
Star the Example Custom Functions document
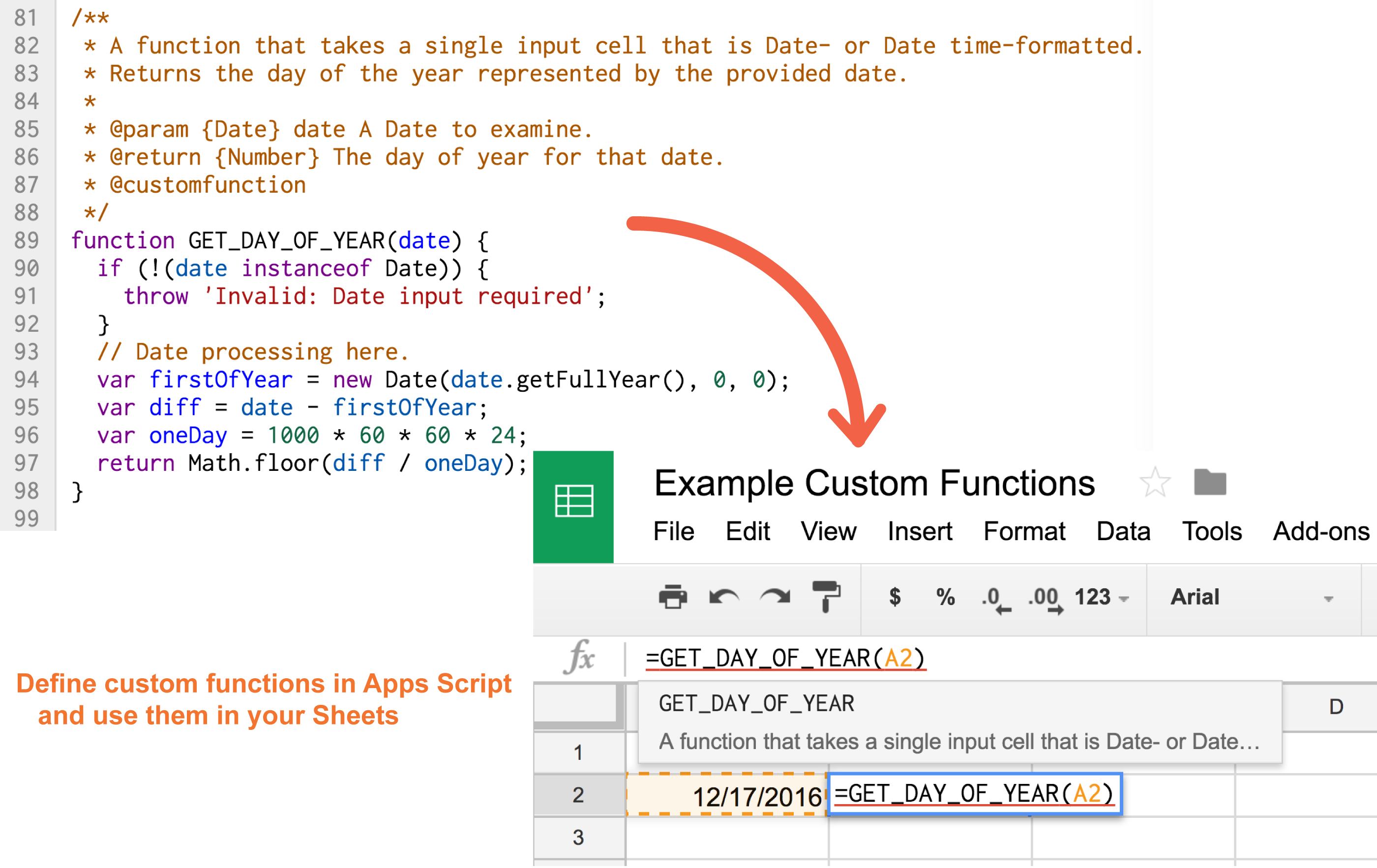click(1155, 483)
